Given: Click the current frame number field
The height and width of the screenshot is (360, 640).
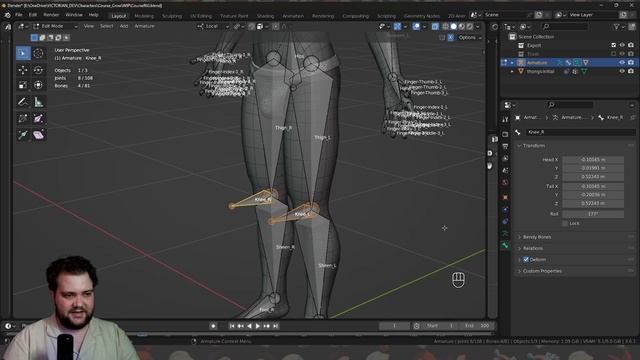Looking at the screenshot, I should point(394,326).
